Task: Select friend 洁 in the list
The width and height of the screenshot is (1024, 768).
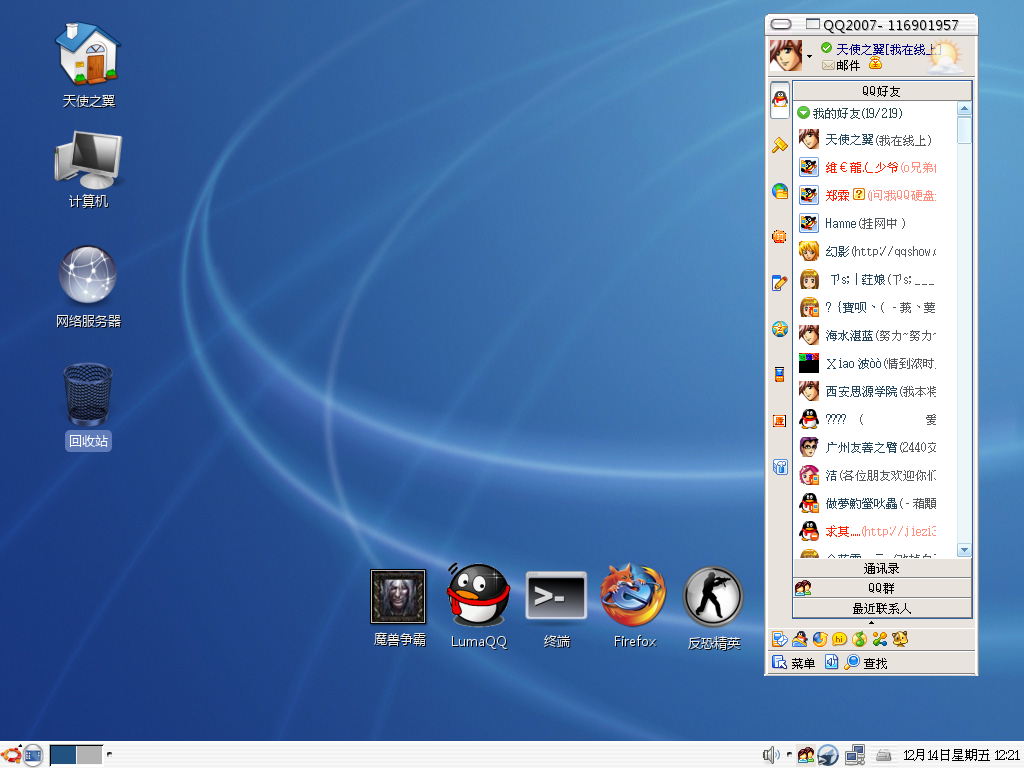Action: tap(867, 475)
